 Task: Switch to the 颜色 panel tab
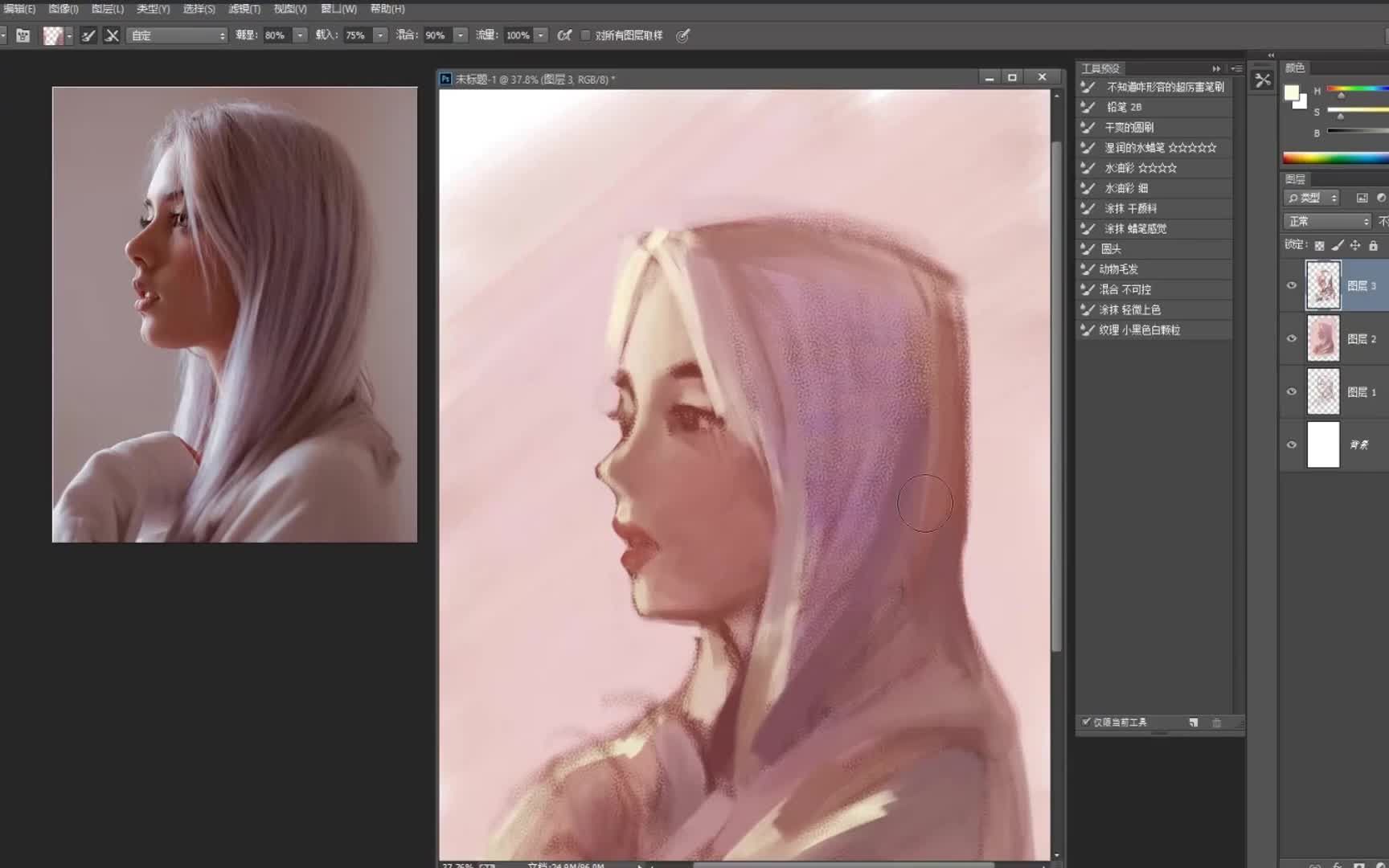1296,68
